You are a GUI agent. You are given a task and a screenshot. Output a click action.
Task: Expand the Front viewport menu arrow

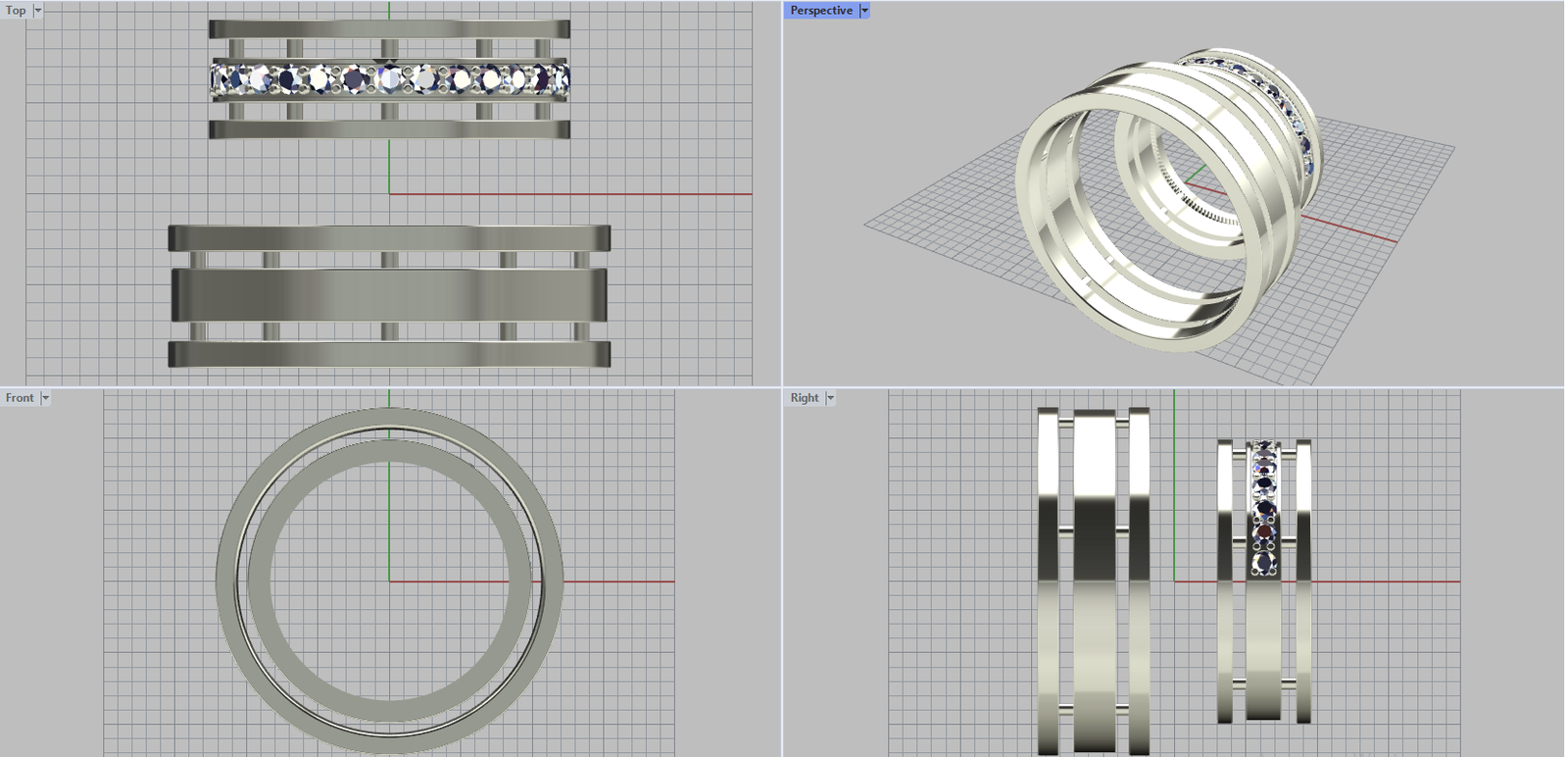(45, 398)
